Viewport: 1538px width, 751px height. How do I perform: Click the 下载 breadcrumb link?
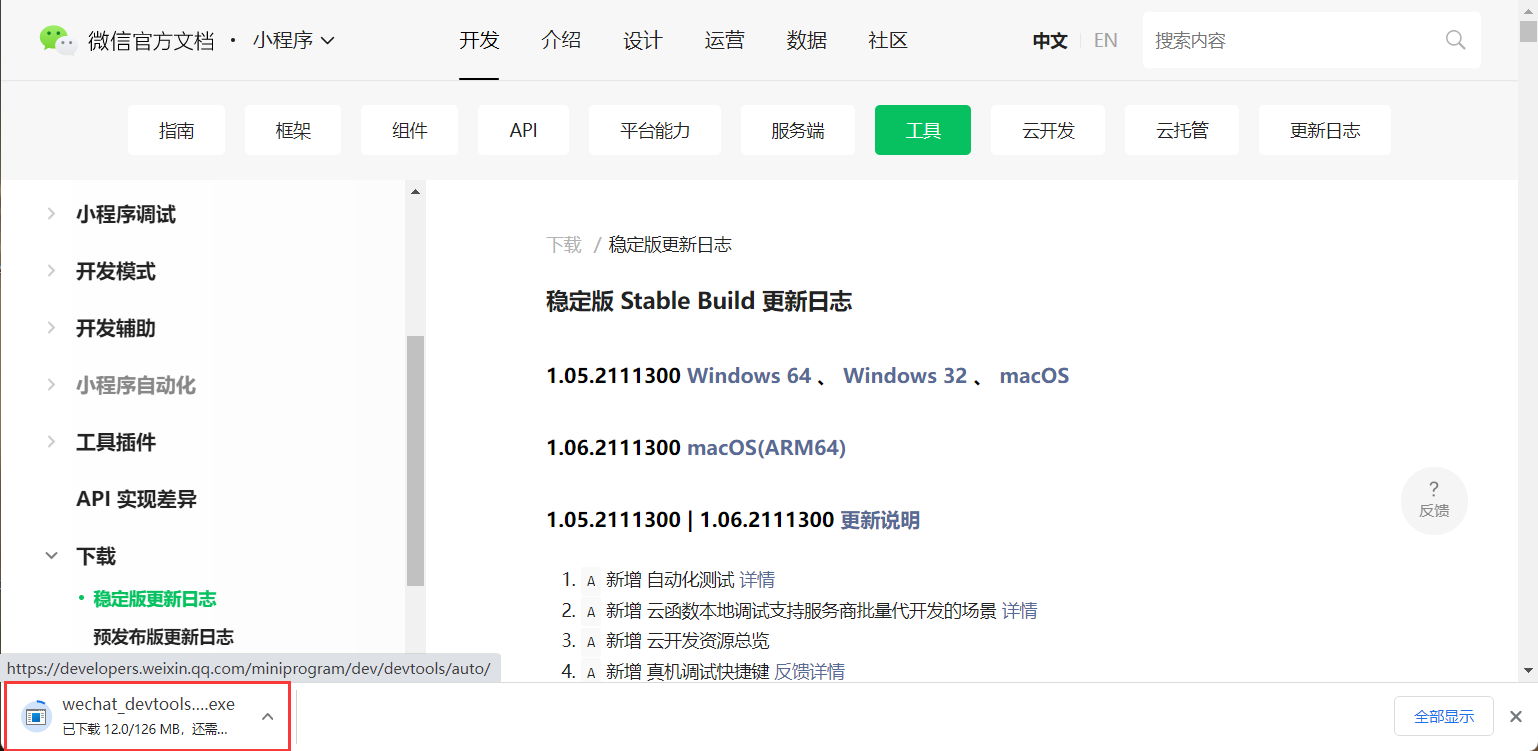[x=564, y=245]
